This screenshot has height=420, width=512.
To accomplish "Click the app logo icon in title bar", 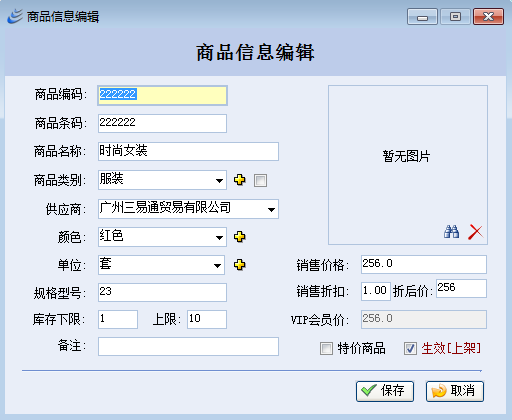I will coord(15,16).
